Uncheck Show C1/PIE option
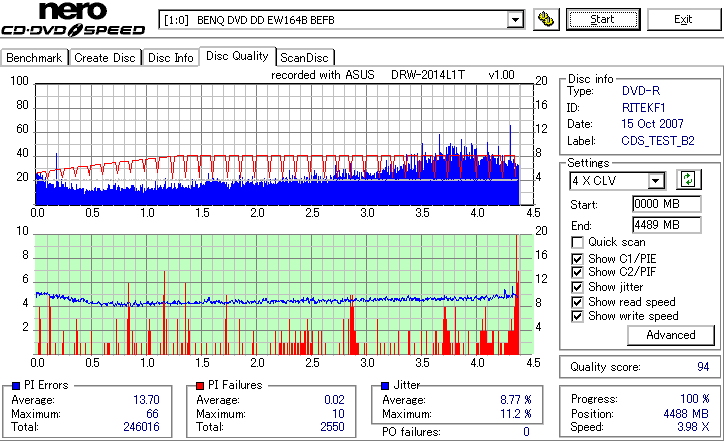 click(577, 259)
